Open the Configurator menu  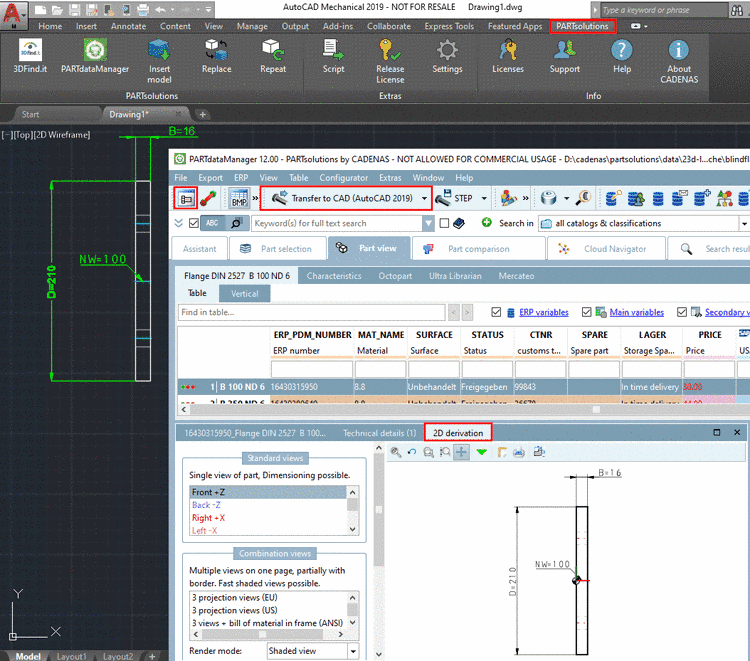pyautogui.click(x=343, y=178)
